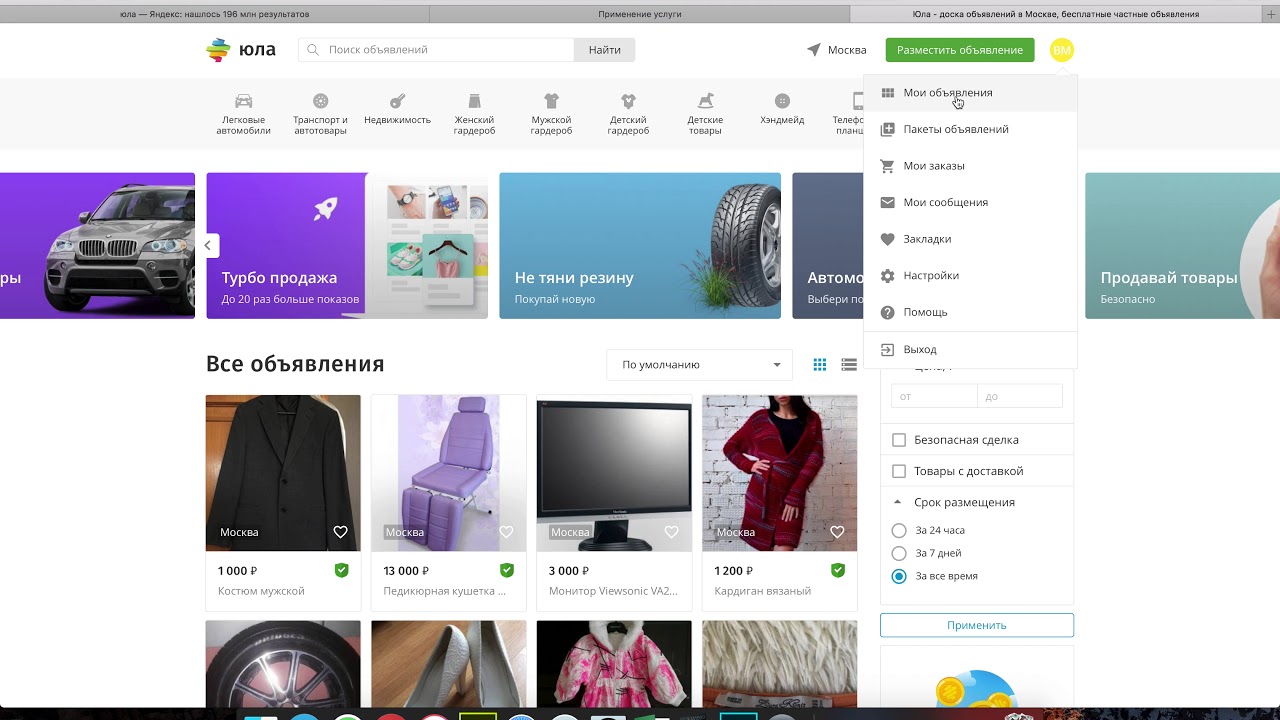Viewport: 1280px width, 720px height.
Task: Open Настройки menu item
Action: (970, 276)
